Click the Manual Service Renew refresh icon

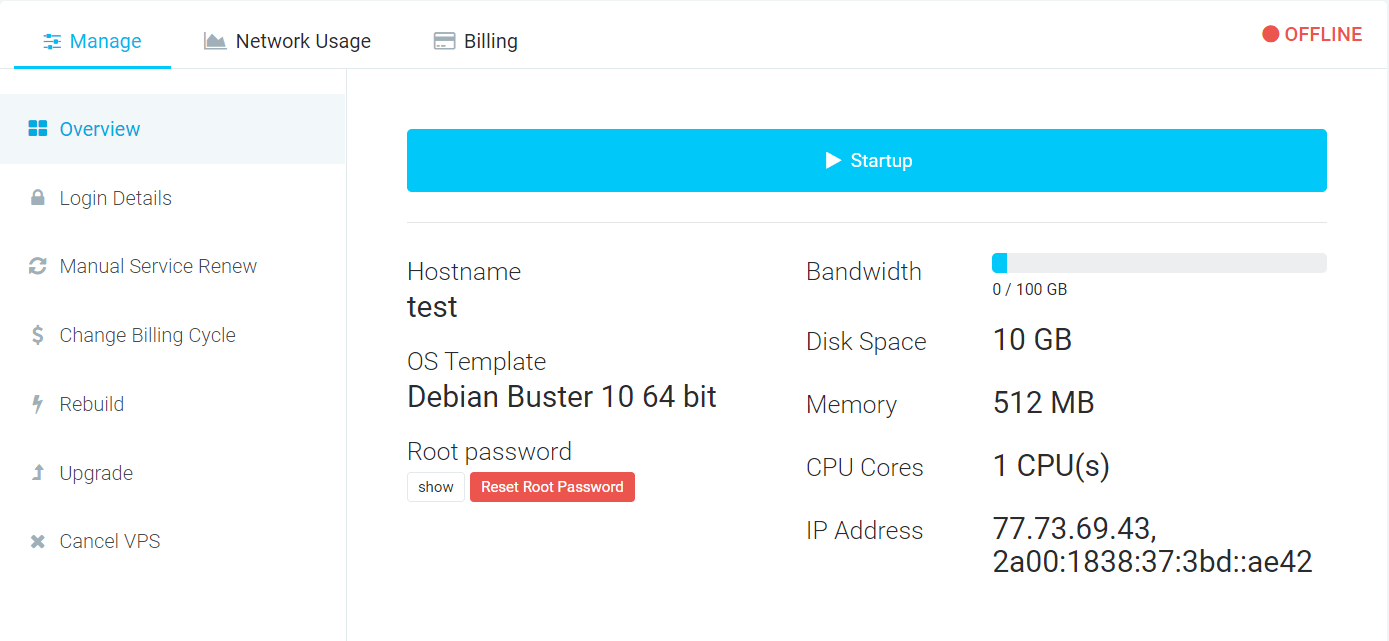click(x=36, y=265)
